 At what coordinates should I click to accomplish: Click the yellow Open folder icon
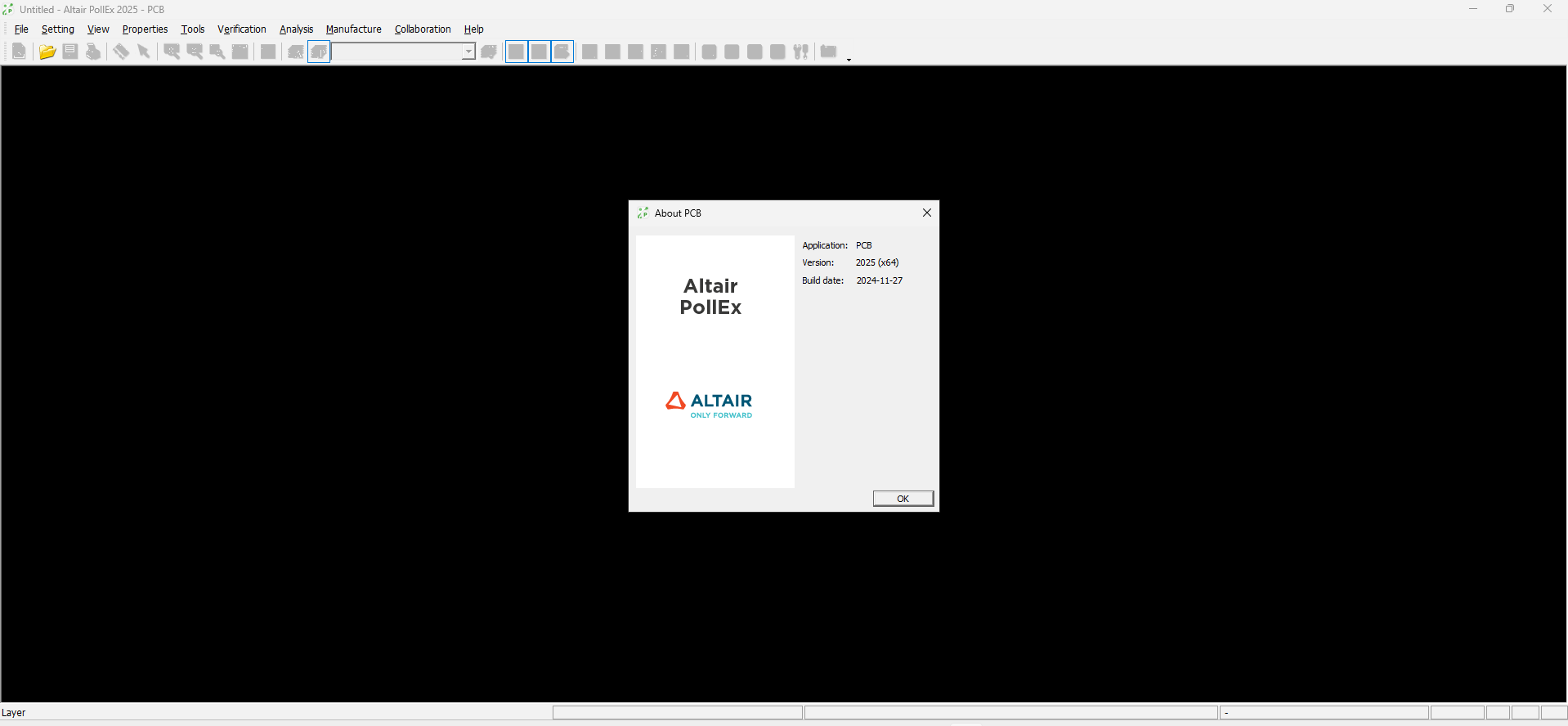click(47, 52)
